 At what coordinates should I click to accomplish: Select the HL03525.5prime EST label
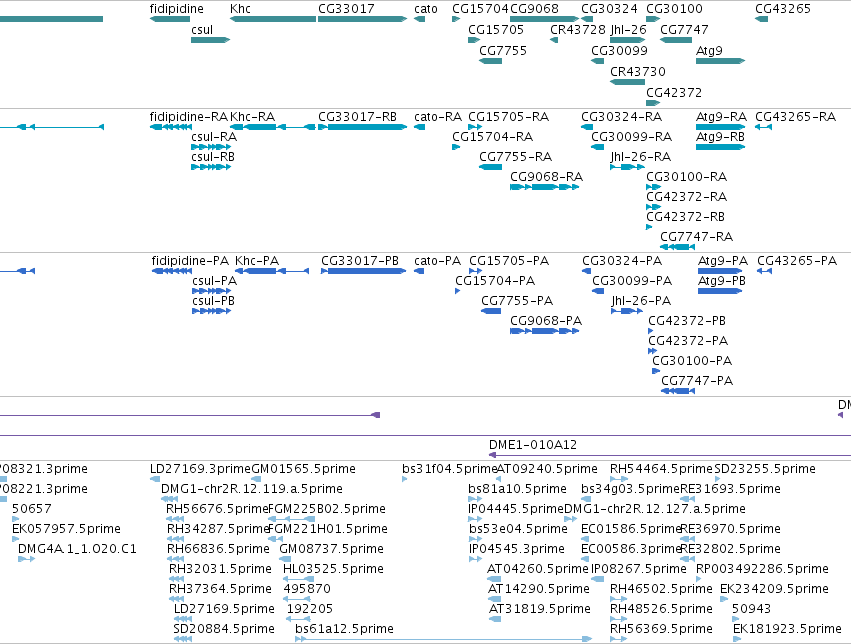click(x=333, y=569)
